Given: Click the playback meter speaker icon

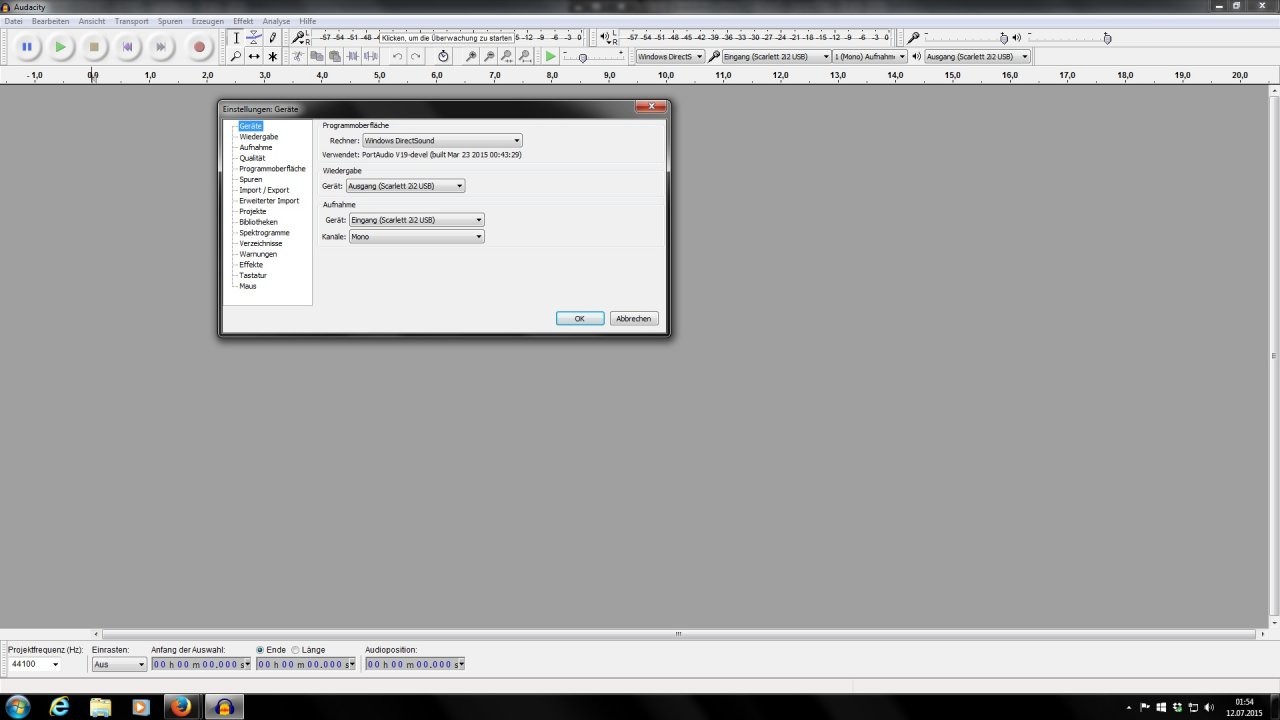Looking at the screenshot, I should tap(604, 37).
